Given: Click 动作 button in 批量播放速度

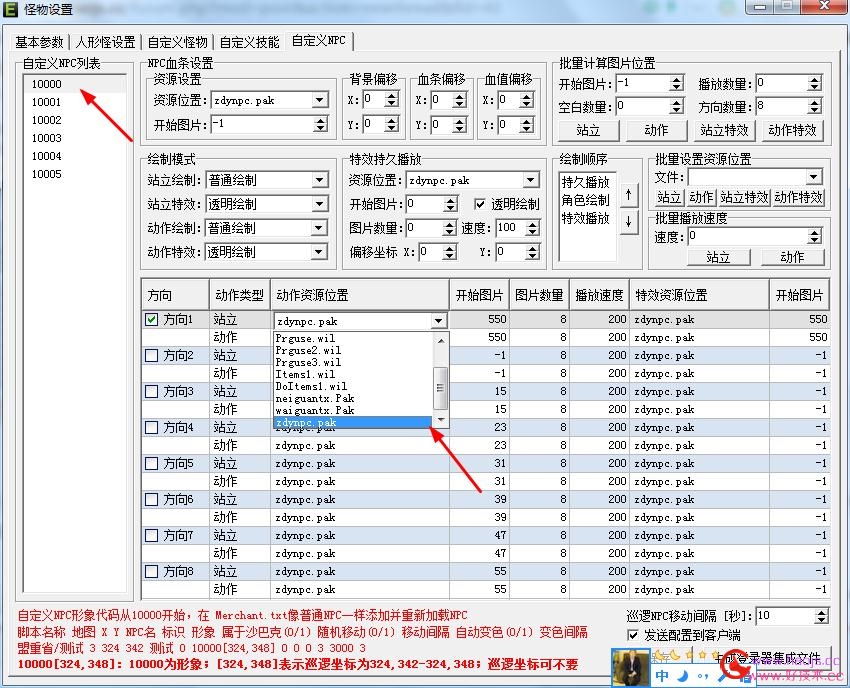Looking at the screenshot, I should pos(792,257).
